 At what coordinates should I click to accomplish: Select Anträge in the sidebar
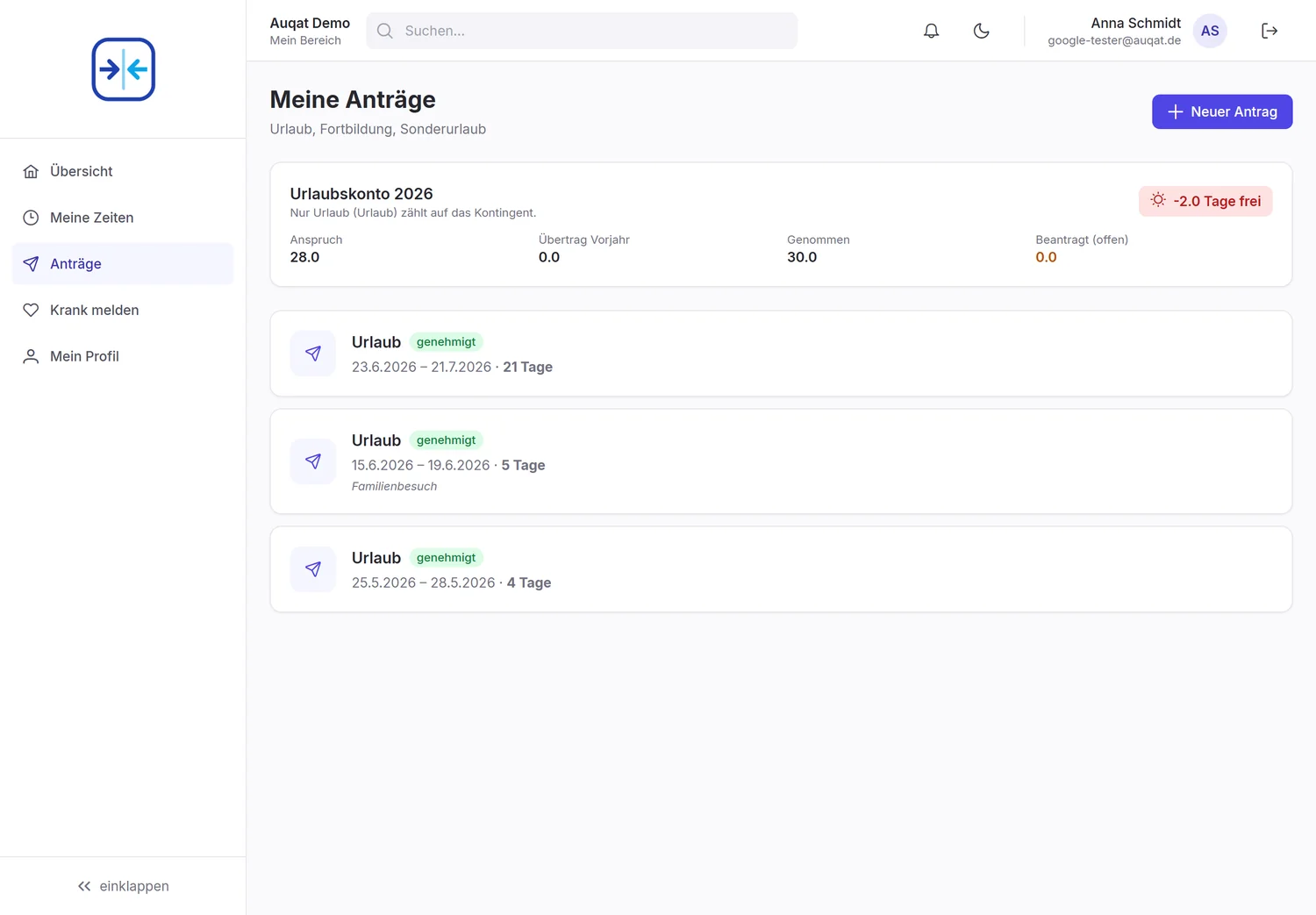point(123,264)
